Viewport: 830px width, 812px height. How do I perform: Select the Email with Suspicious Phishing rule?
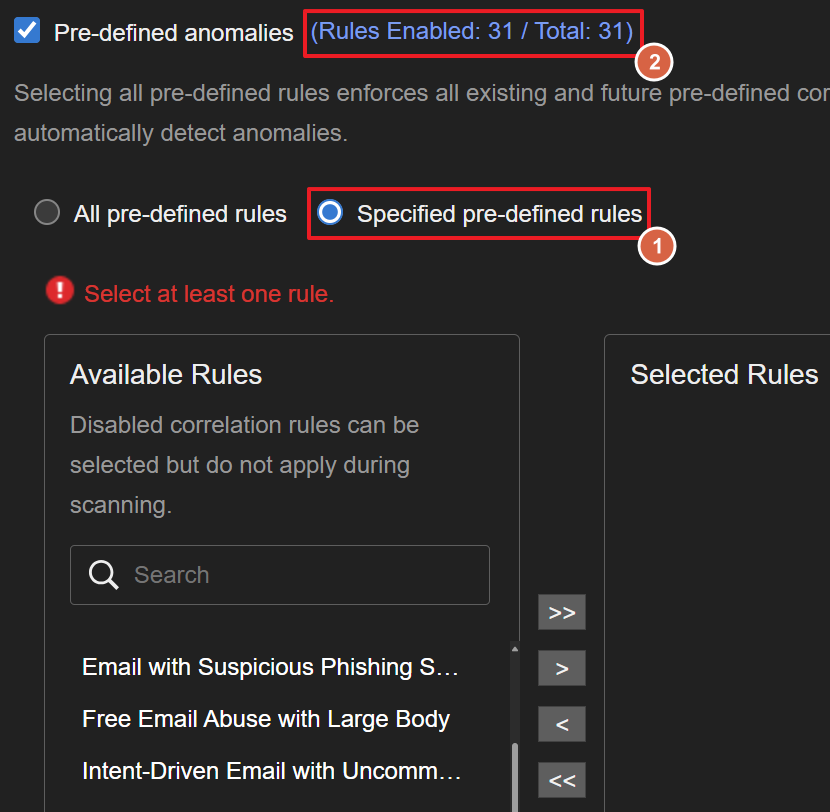[270, 667]
